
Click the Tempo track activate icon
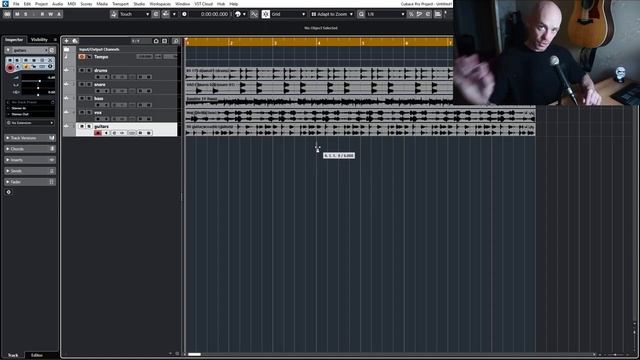click(x=82, y=57)
